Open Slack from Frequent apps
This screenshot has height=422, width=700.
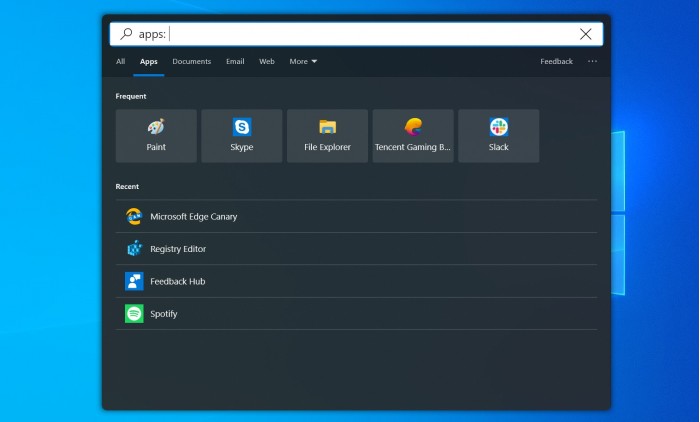[x=498, y=136]
